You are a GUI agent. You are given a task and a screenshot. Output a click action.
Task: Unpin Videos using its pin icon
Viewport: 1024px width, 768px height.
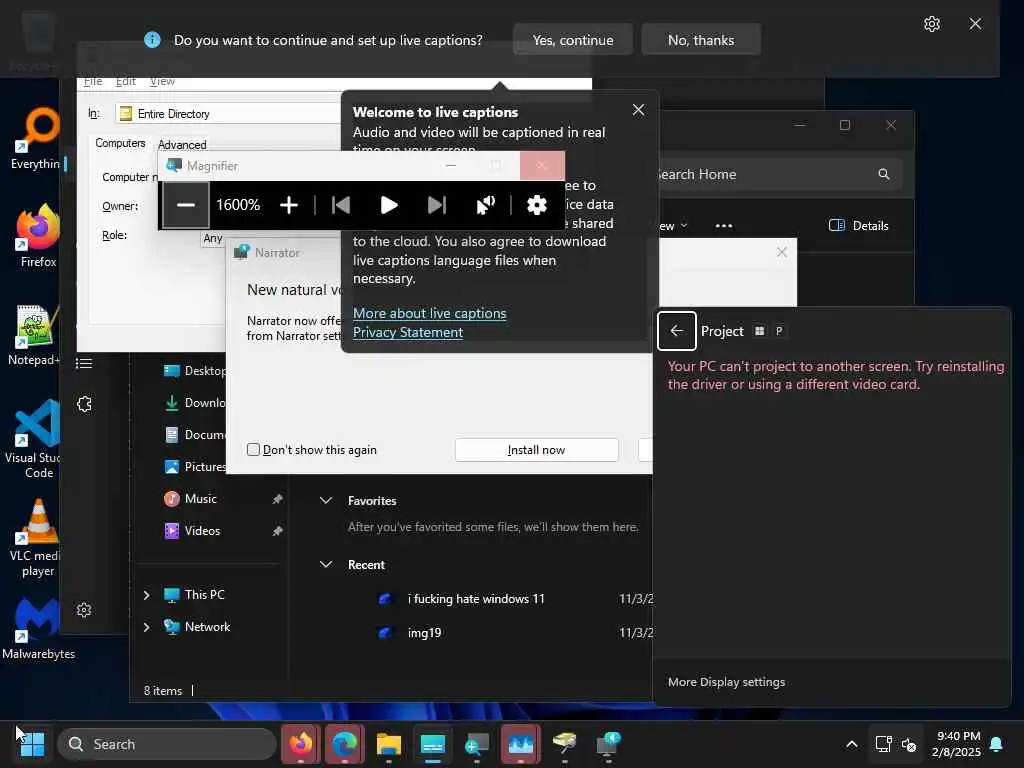tap(277, 531)
